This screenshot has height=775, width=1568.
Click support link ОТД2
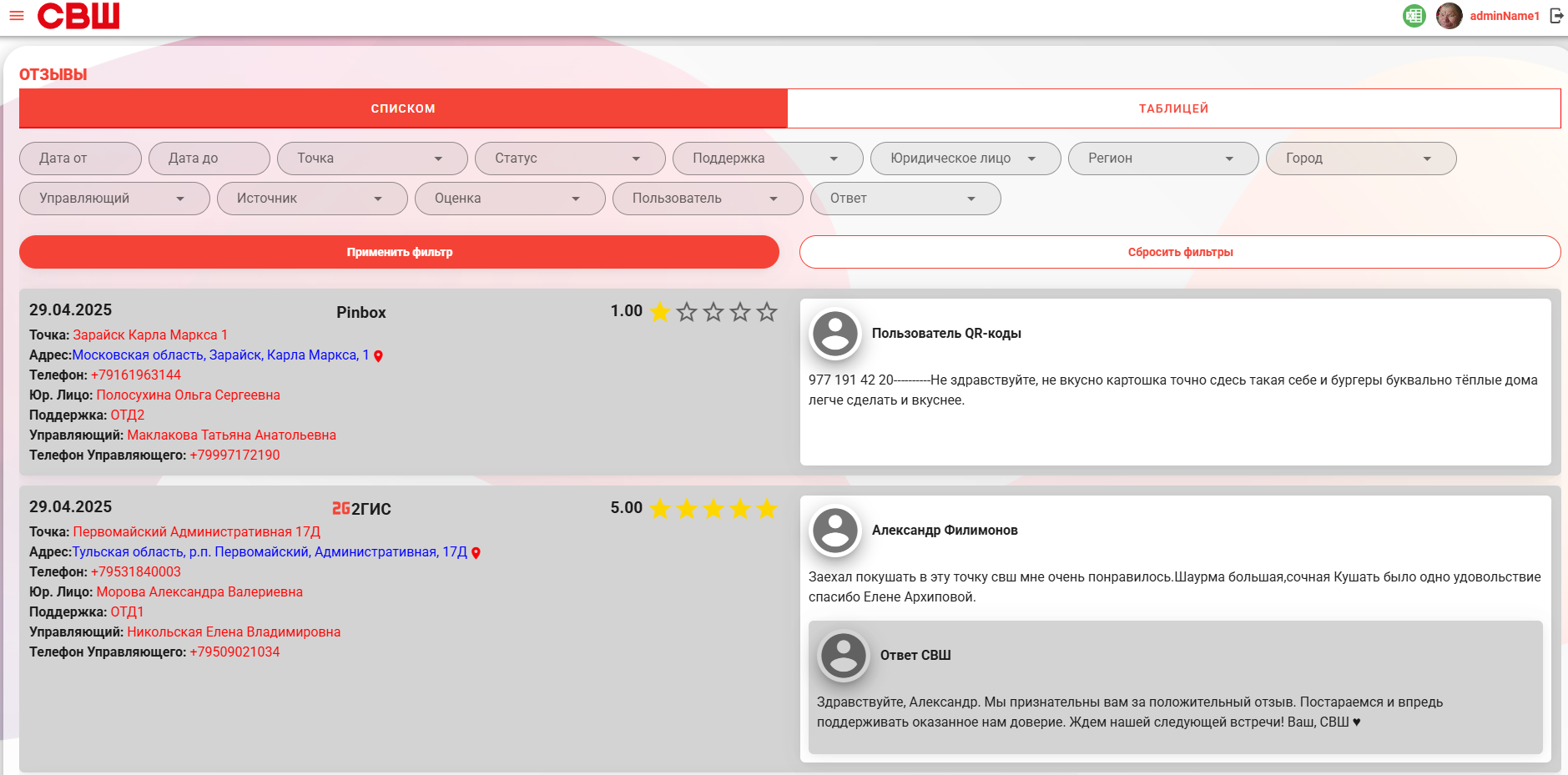pyautogui.click(x=128, y=415)
